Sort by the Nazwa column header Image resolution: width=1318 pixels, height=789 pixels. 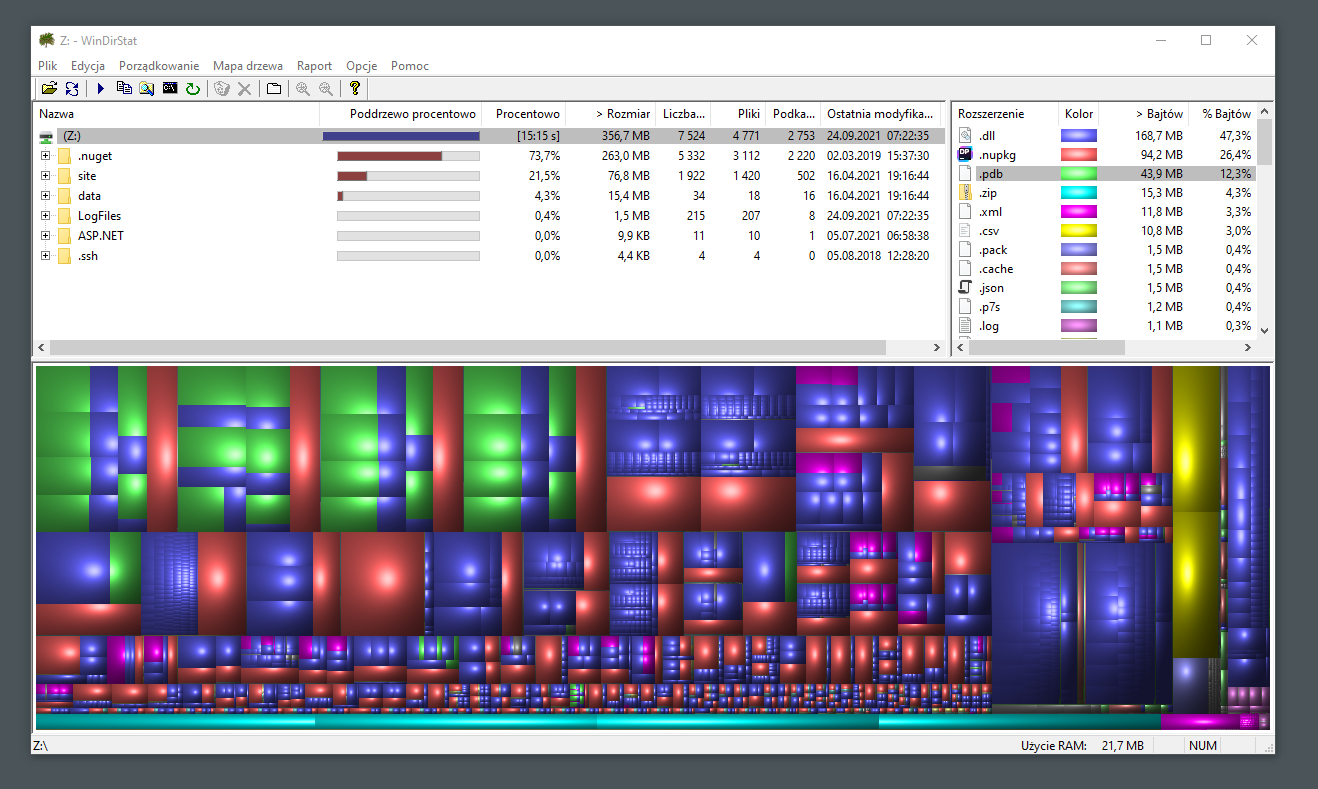(x=176, y=114)
